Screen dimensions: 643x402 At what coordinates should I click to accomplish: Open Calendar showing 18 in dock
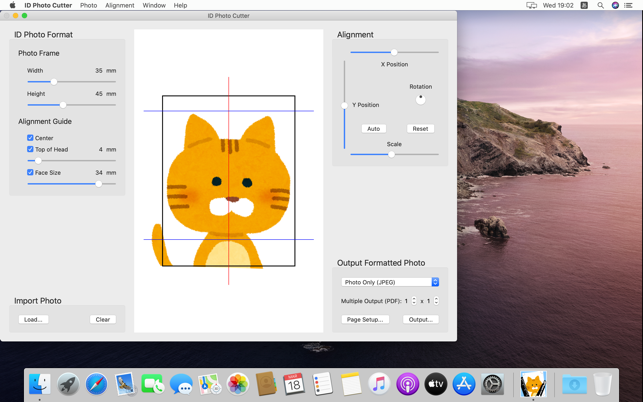click(x=294, y=384)
